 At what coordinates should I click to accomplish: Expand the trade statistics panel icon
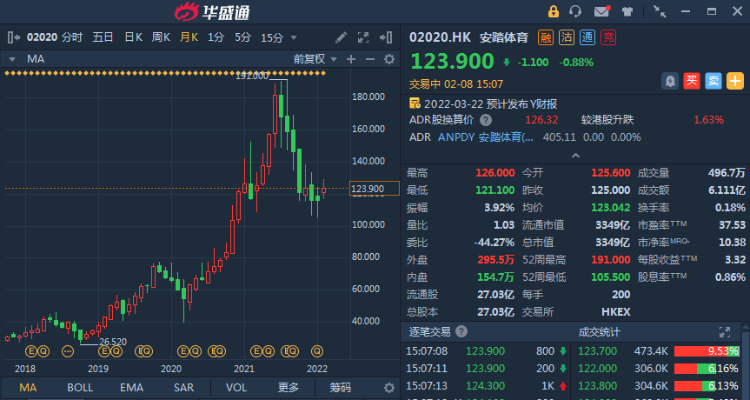725,332
